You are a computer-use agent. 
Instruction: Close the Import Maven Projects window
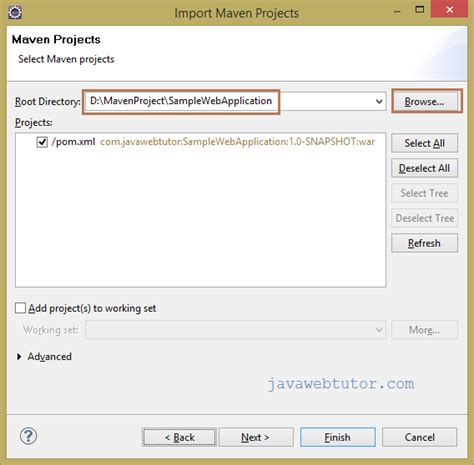449,9
